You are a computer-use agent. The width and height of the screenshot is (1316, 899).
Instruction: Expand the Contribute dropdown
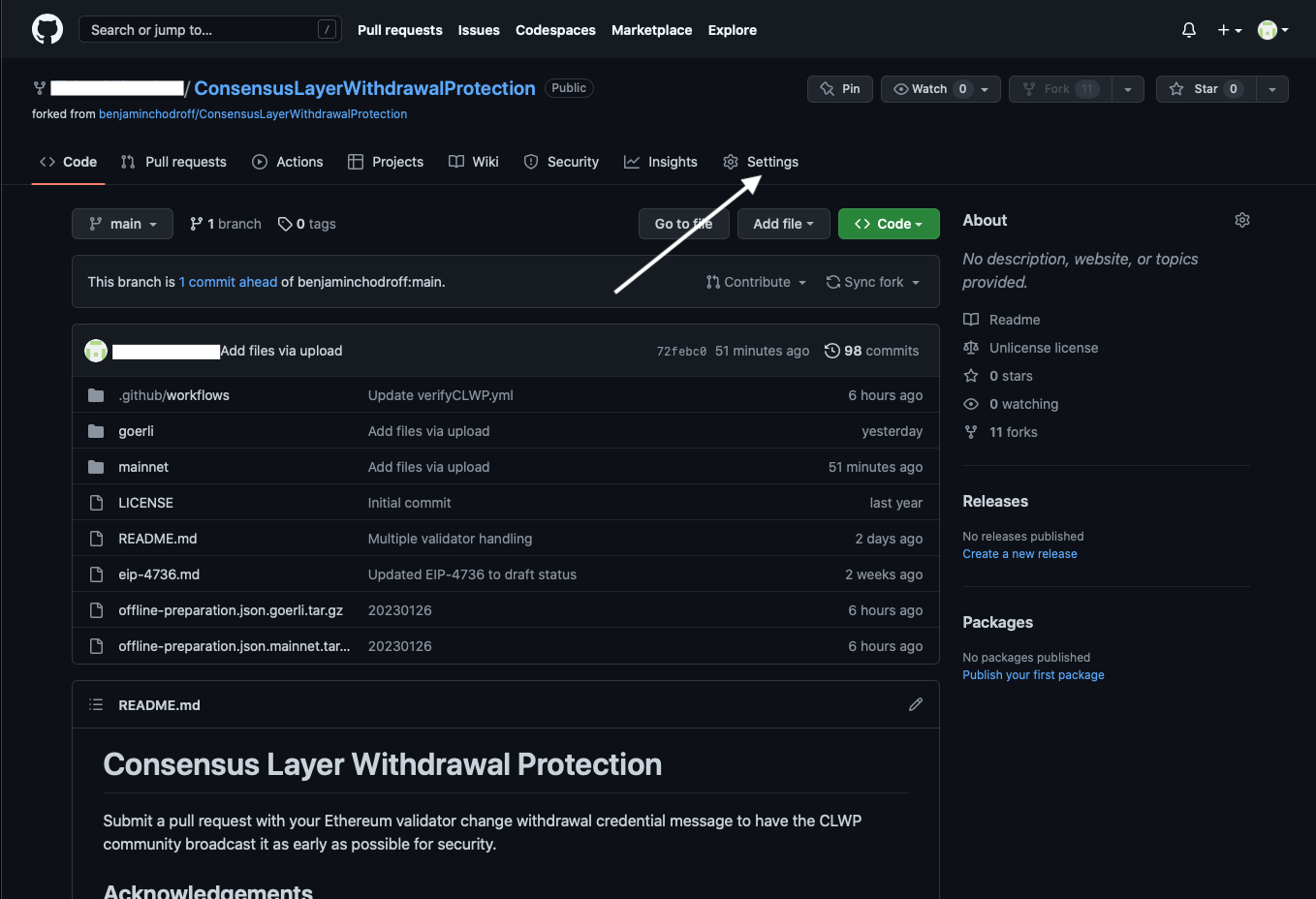(756, 282)
